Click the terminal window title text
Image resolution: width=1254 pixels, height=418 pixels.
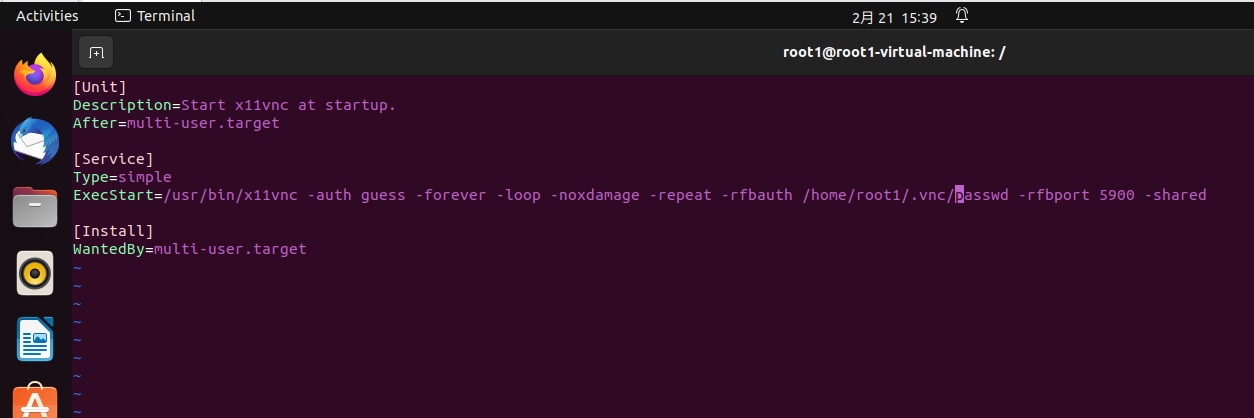[x=893, y=52]
